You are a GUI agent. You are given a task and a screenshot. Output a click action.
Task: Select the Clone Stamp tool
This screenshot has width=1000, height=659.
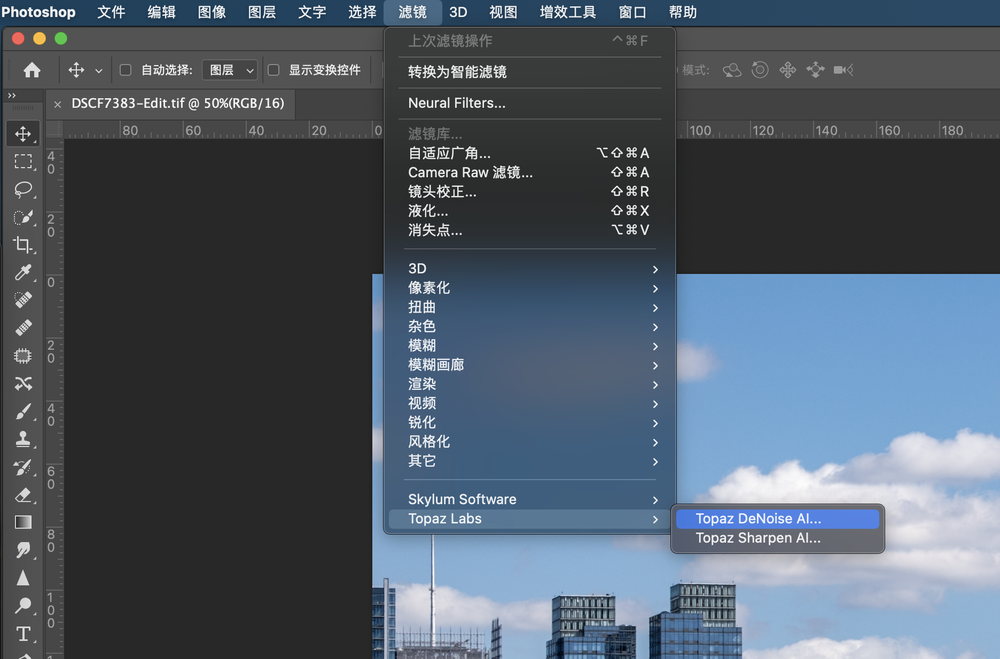[23, 440]
